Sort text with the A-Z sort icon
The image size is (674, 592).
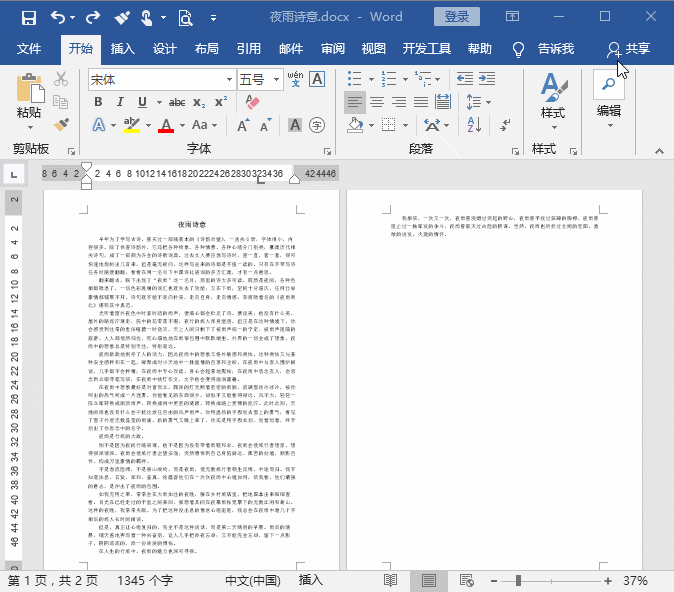click(x=474, y=125)
